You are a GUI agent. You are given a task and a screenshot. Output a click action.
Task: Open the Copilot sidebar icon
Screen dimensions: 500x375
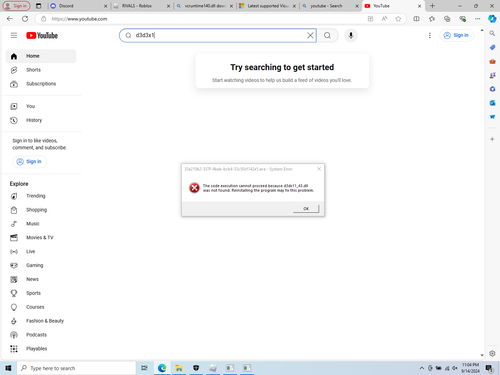[492, 19]
